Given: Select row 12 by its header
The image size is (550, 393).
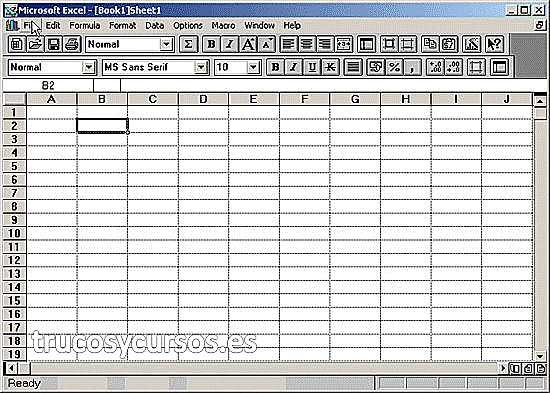Looking at the screenshot, I should (x=14, y=260).
